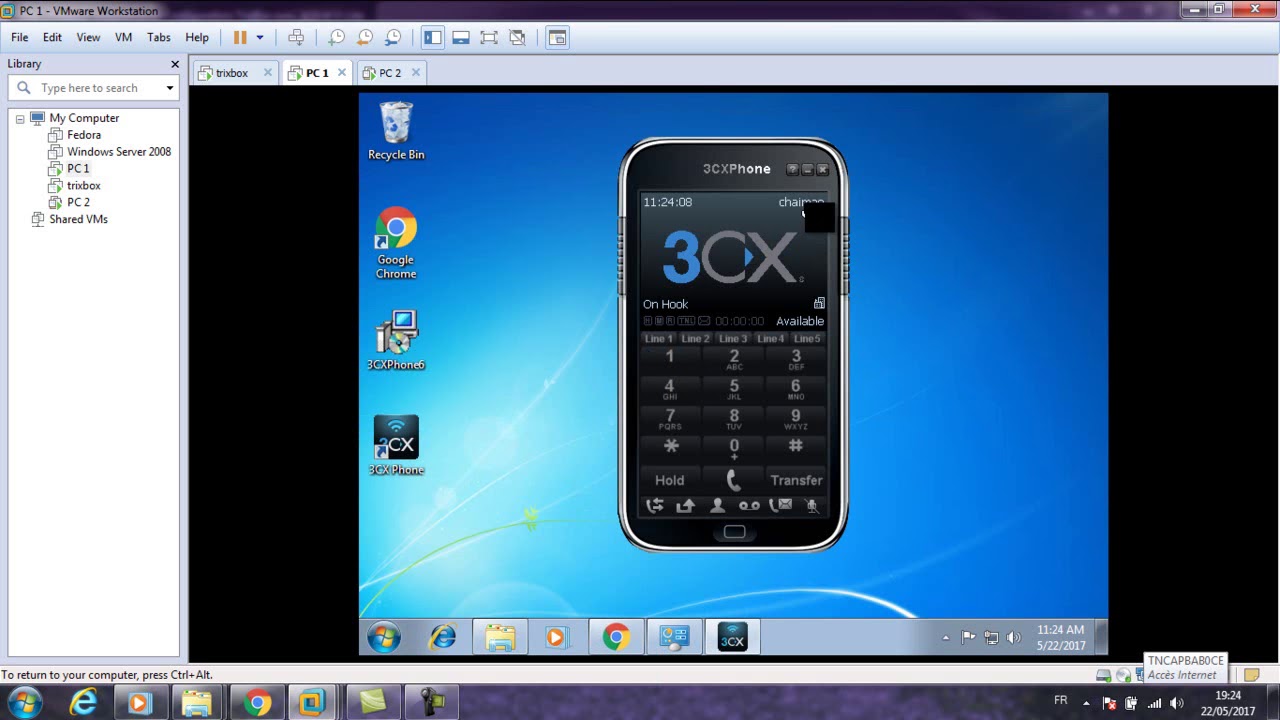Select Line 1 on 3CXPhone
Viewport: 1280px width, 720px height.
pyautogui.click(x=658, y=339)
